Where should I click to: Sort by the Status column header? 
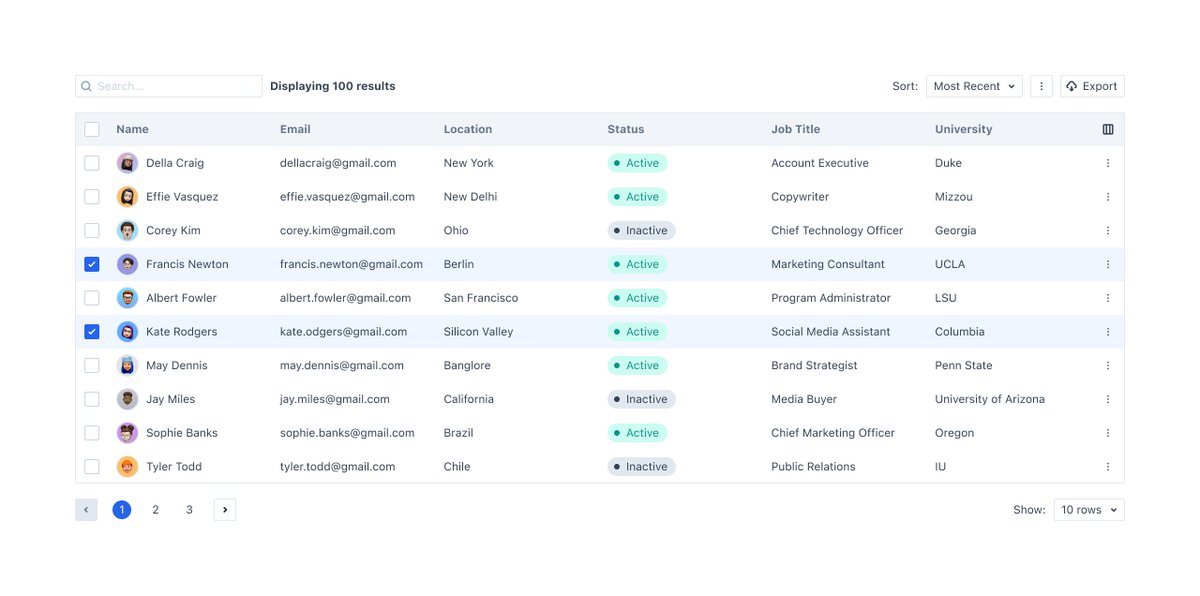pyautogui.click(x=626, y=129)
